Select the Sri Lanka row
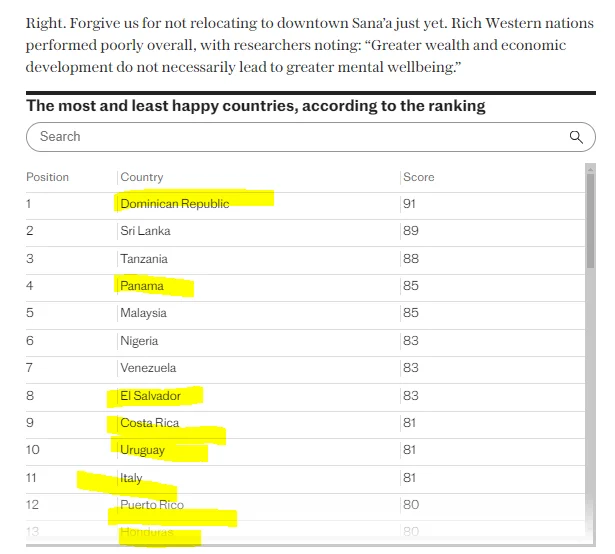The image size is (615, 554). point(306,231)
